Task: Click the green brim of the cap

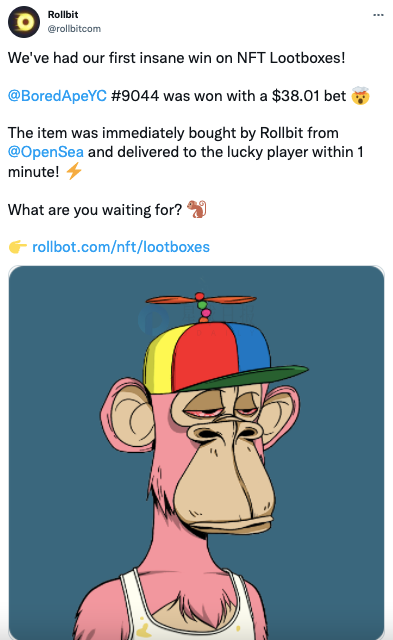Action: click(x=245, y=376)
